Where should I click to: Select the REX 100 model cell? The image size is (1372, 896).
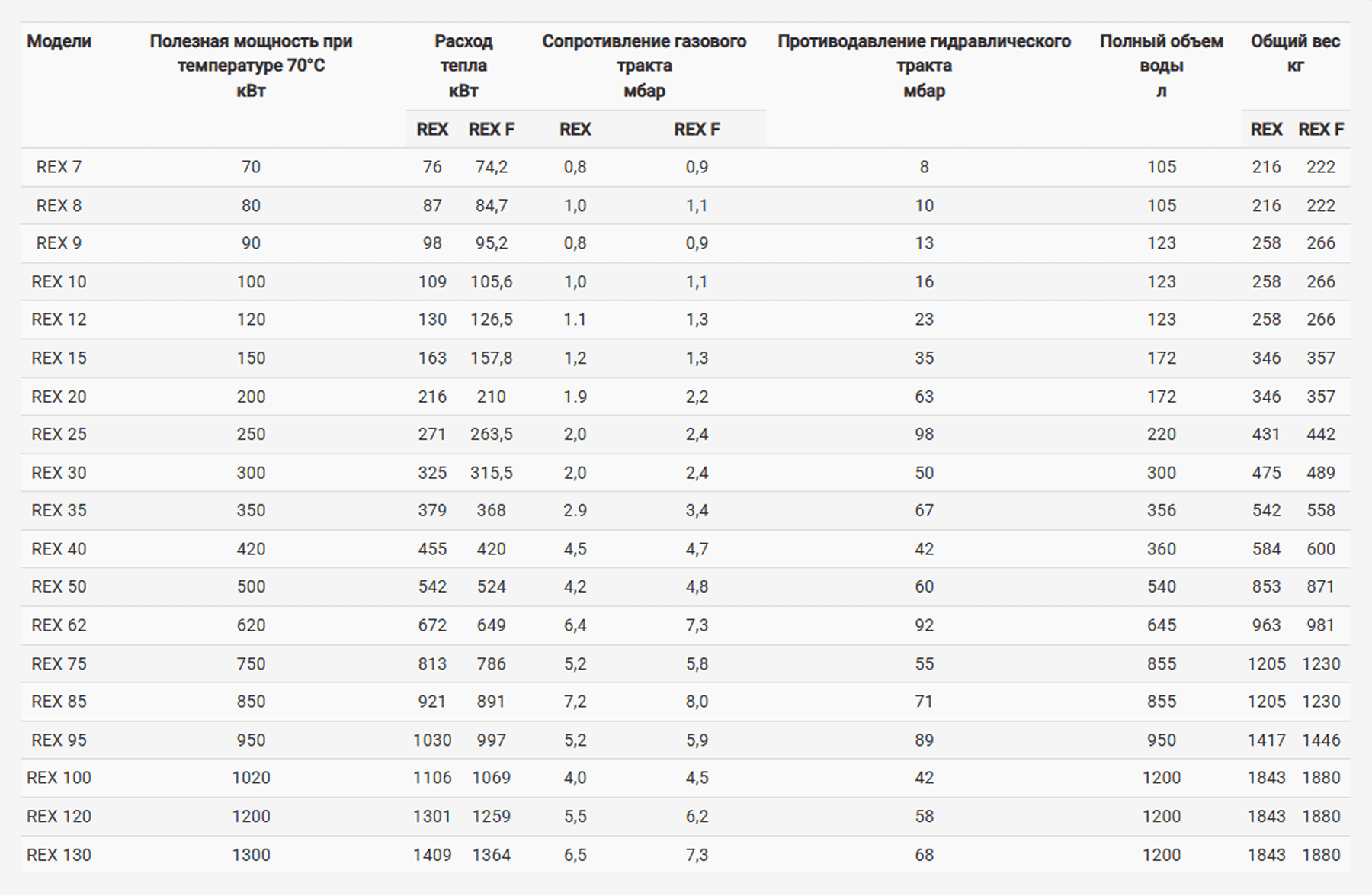coord(59,778)
